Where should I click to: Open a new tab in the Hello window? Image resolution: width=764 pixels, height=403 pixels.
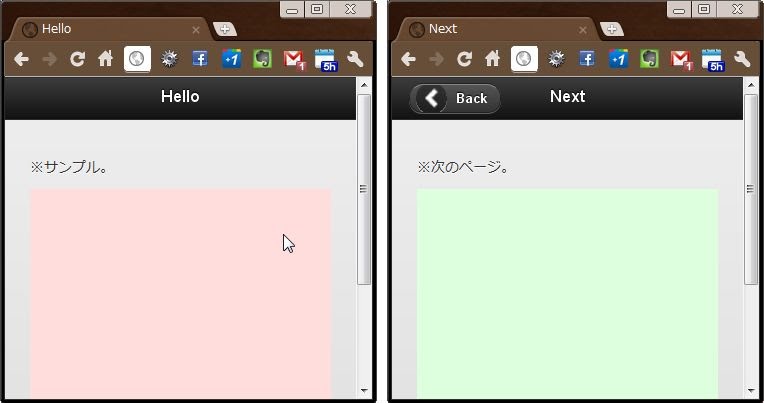224,29
